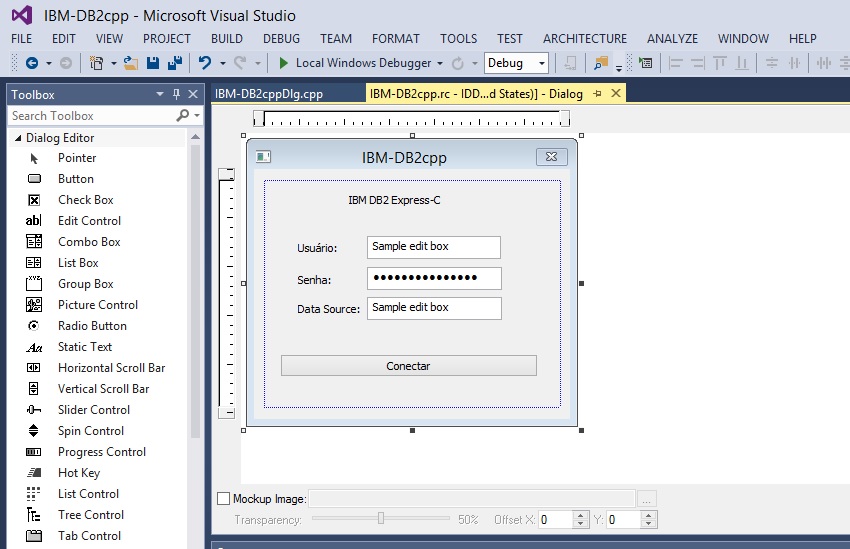Pick the Picture Control toolbox icon
The image size is (850, 549).
[34, 305]
